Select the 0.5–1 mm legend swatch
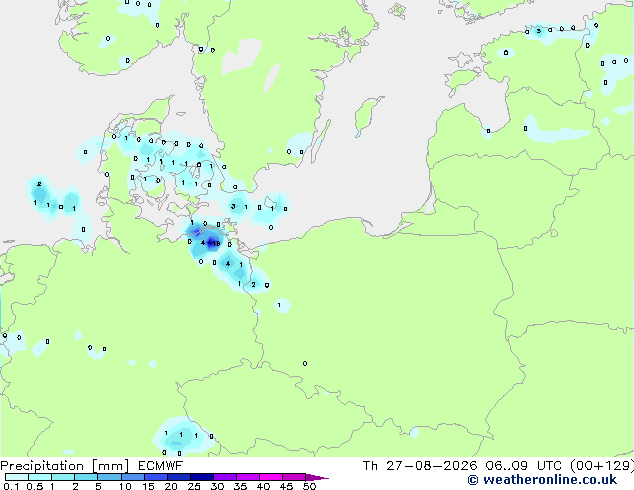 point(40,477)
